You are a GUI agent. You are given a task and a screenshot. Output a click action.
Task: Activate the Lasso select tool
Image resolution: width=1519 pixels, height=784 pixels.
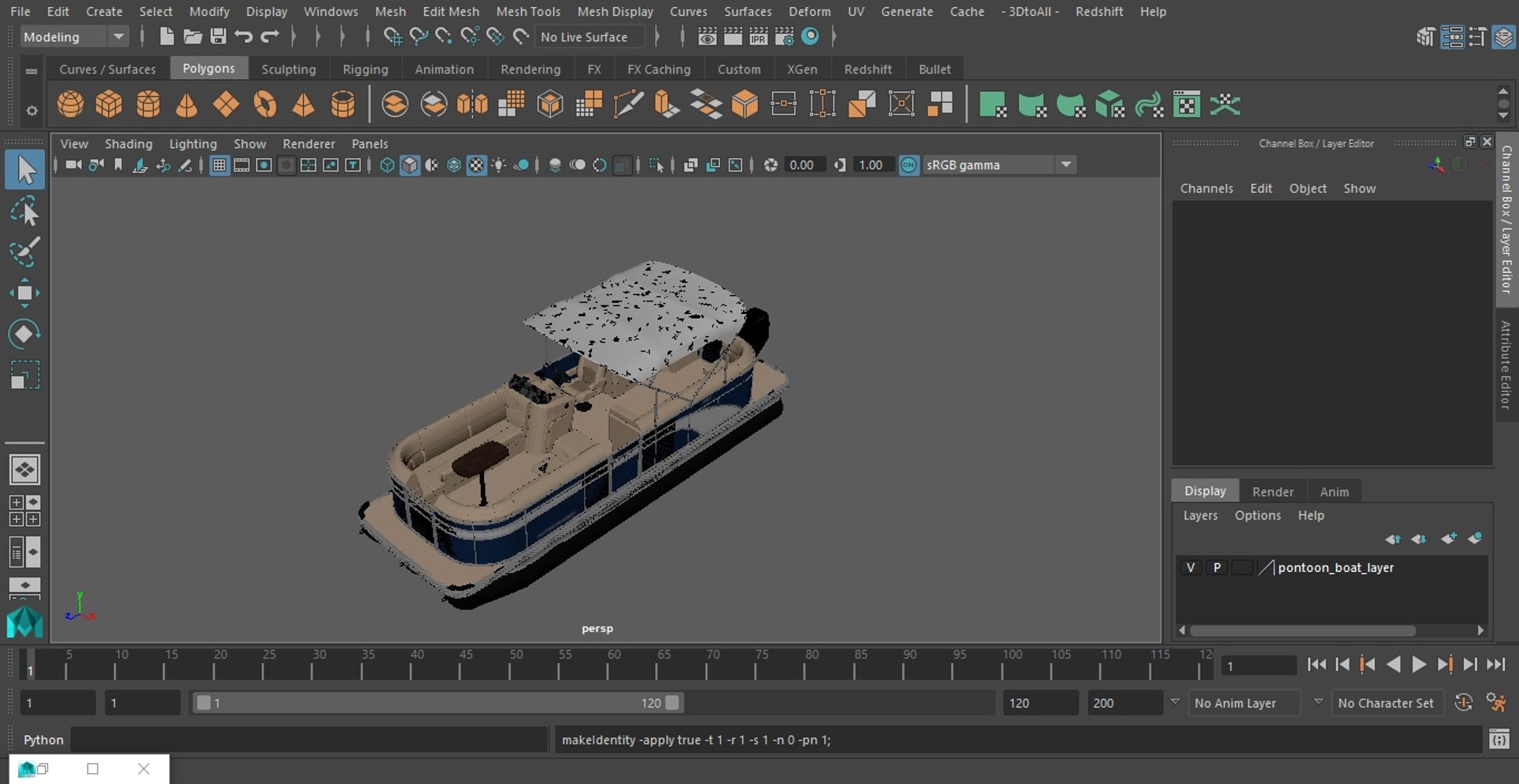pos(25,211)
